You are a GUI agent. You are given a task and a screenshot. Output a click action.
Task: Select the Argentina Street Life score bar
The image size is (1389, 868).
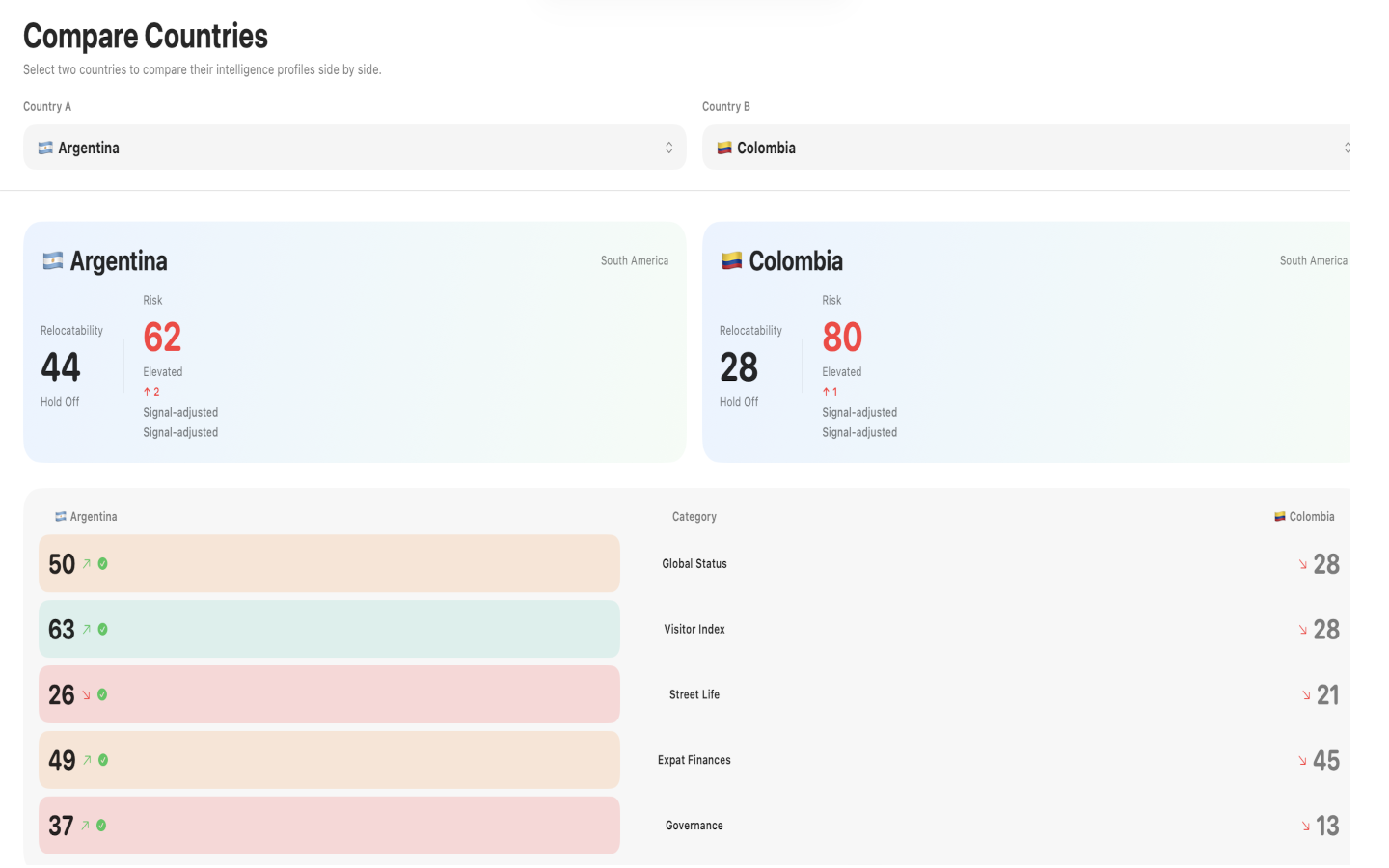click(329, 694)
